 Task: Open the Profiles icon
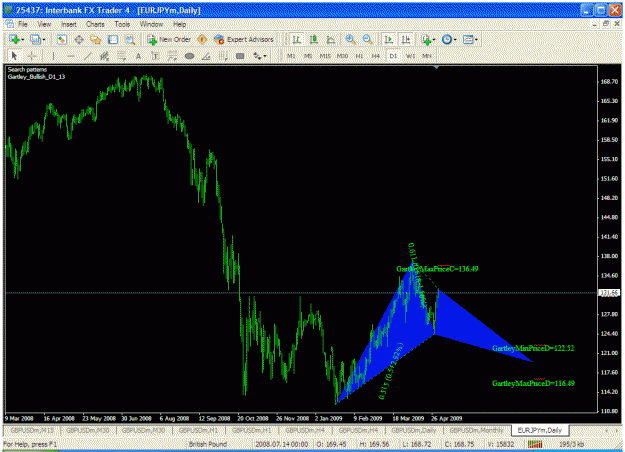[x=36, y=39]
